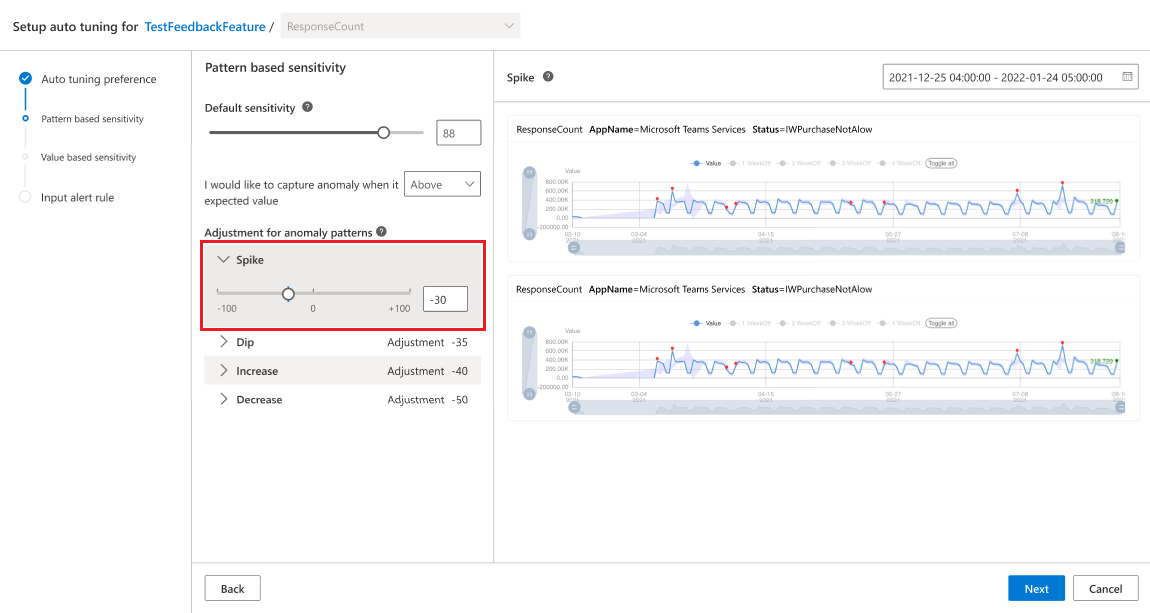Click top chart's upper vertical zoom handle
The width and height of the screenshot is (1150, 613).
[529, 173]
